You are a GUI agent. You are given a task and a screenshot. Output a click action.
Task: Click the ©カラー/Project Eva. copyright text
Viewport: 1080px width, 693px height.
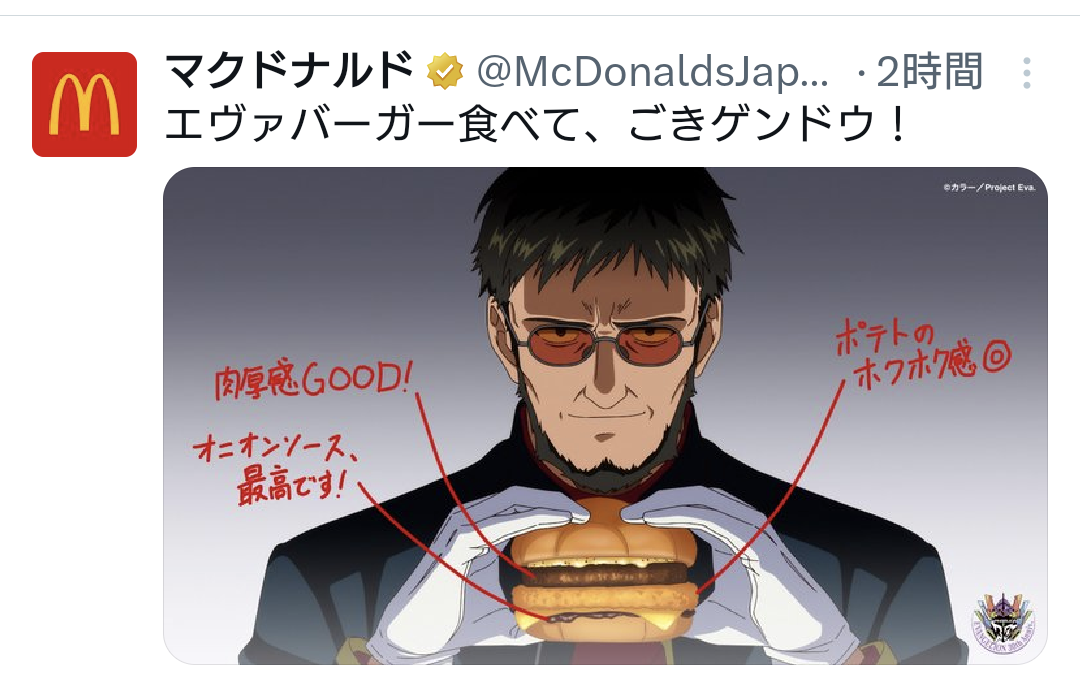(989, 187)
